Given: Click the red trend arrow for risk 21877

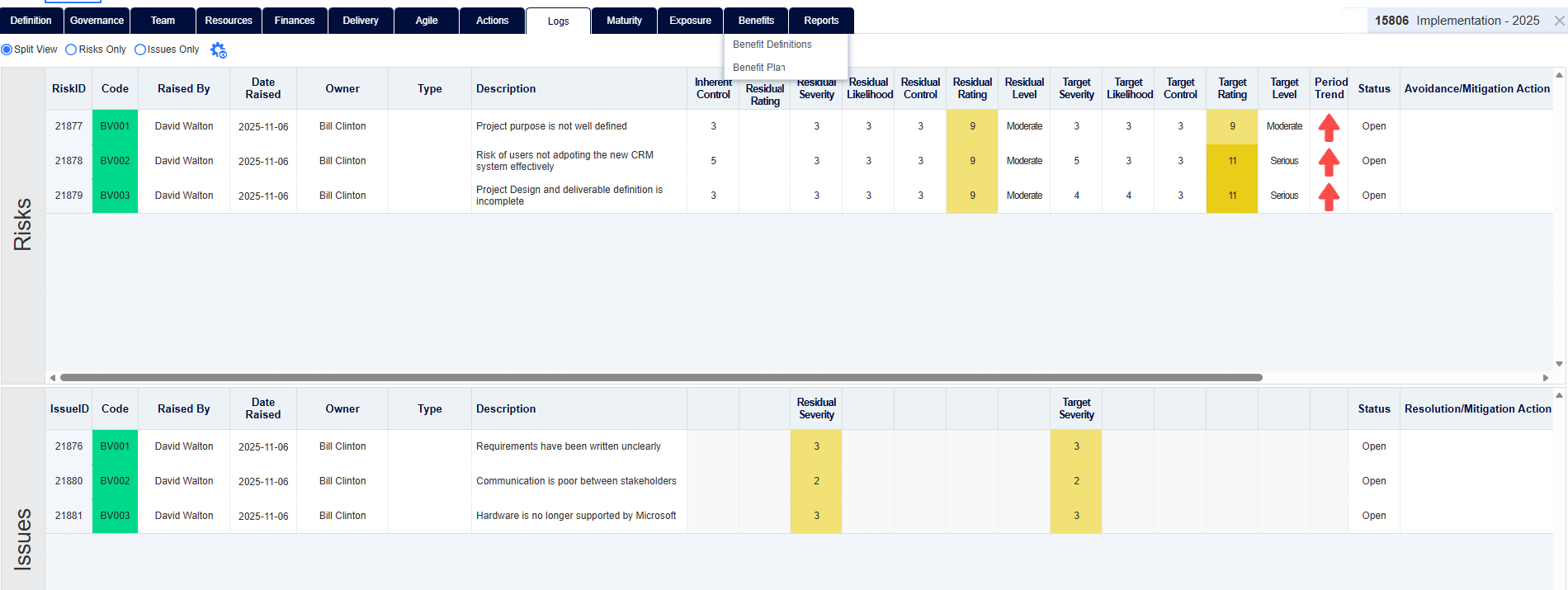Looking at the screenshot, I should (x=1329, y=127).
